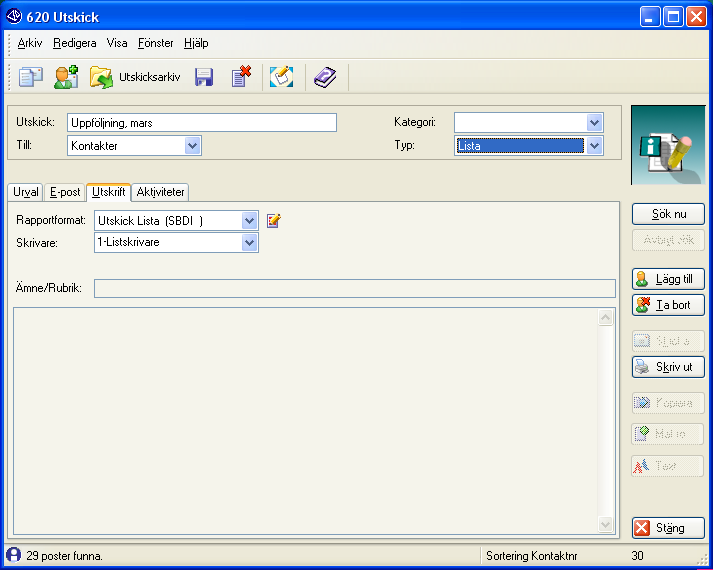Close the 620 Utskick window
Viewport: 713px width, 570px height.
click(697, 17)
